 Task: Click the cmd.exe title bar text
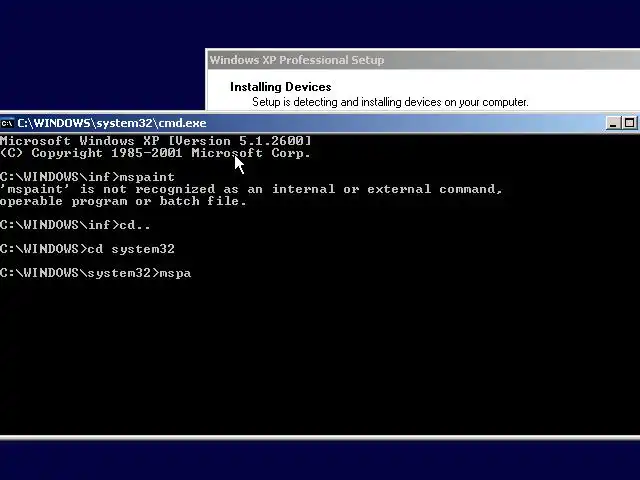[x=112, y=123]
